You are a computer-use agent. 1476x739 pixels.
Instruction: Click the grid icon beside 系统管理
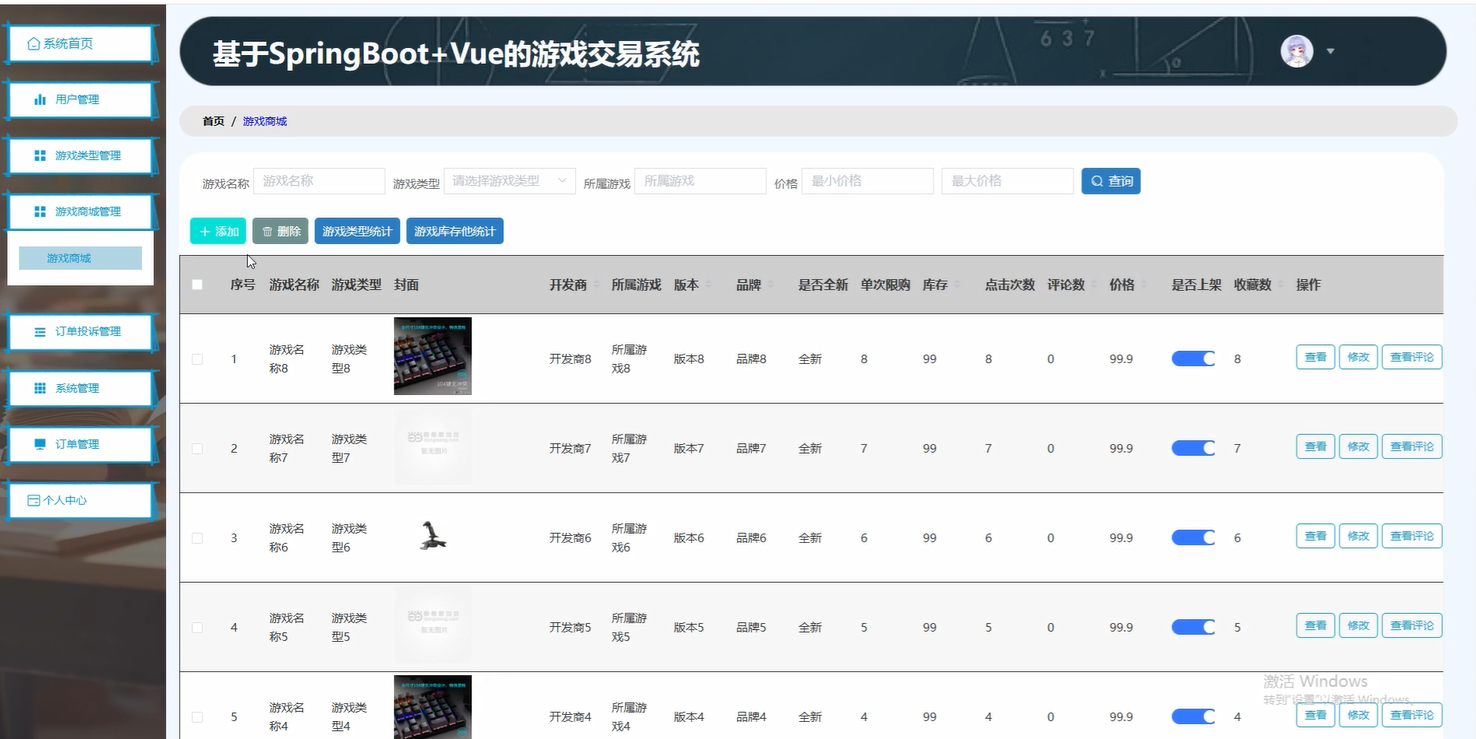tap(40, 388)
